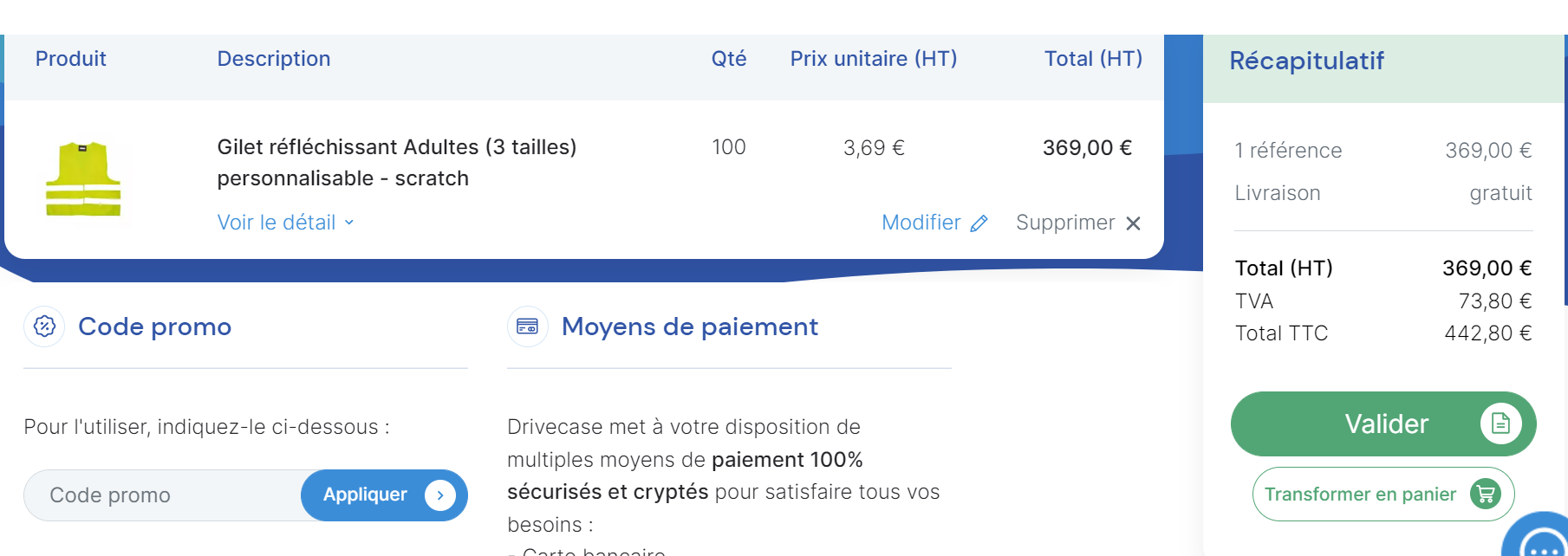
Task: Click into the Code promo input field
Action: [x=163, y=495]
